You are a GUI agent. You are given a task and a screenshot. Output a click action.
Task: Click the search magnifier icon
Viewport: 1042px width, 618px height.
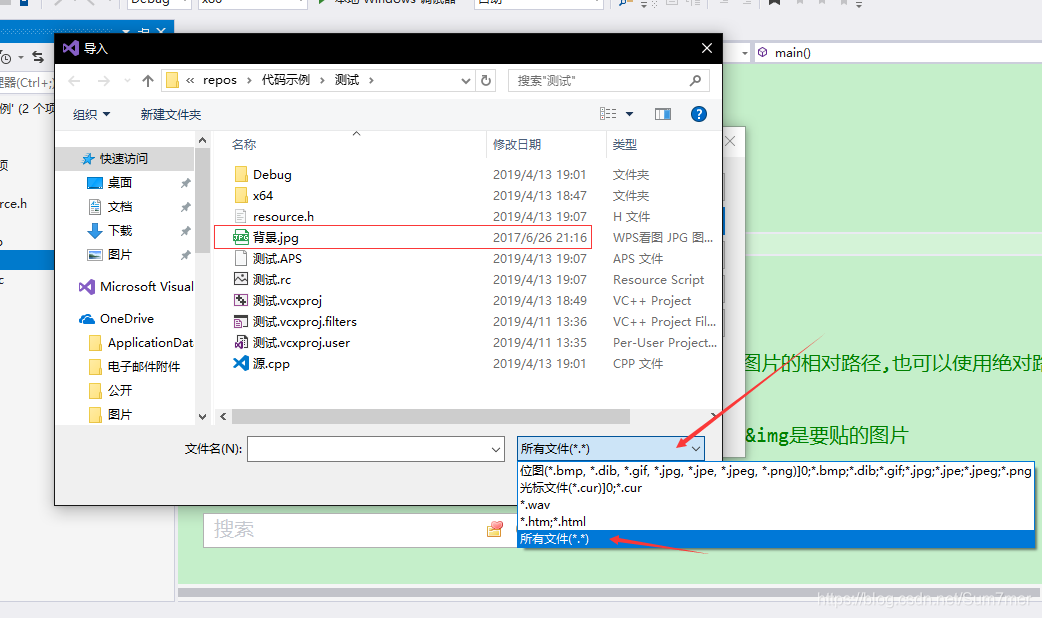tap(695, 80)
